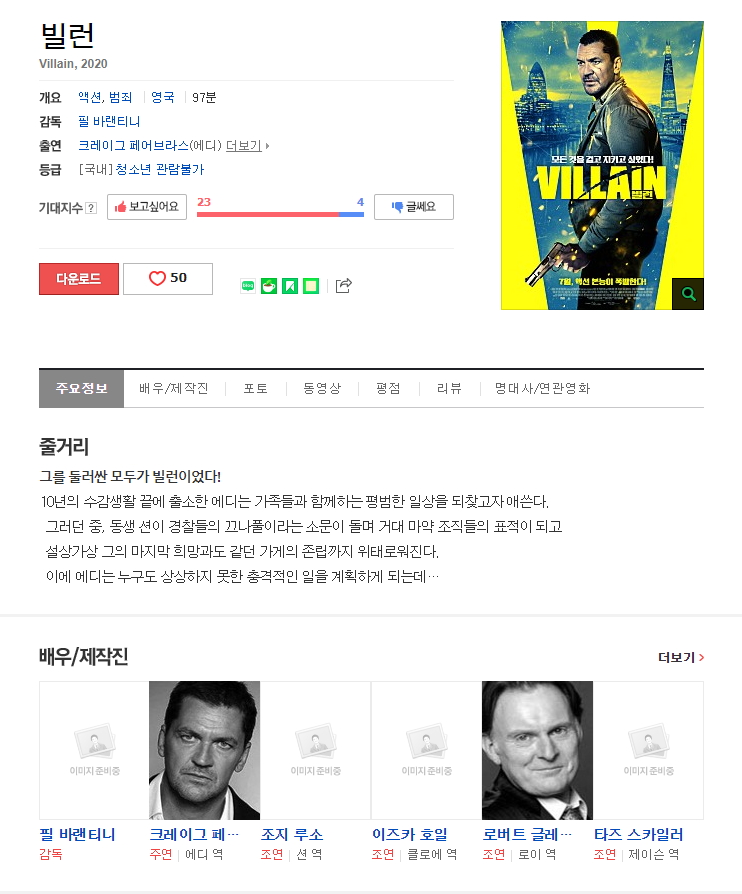The image size is (742, 894).
Task: Vote 글쎄요 thumbs-down button
Action: (413, 206)
